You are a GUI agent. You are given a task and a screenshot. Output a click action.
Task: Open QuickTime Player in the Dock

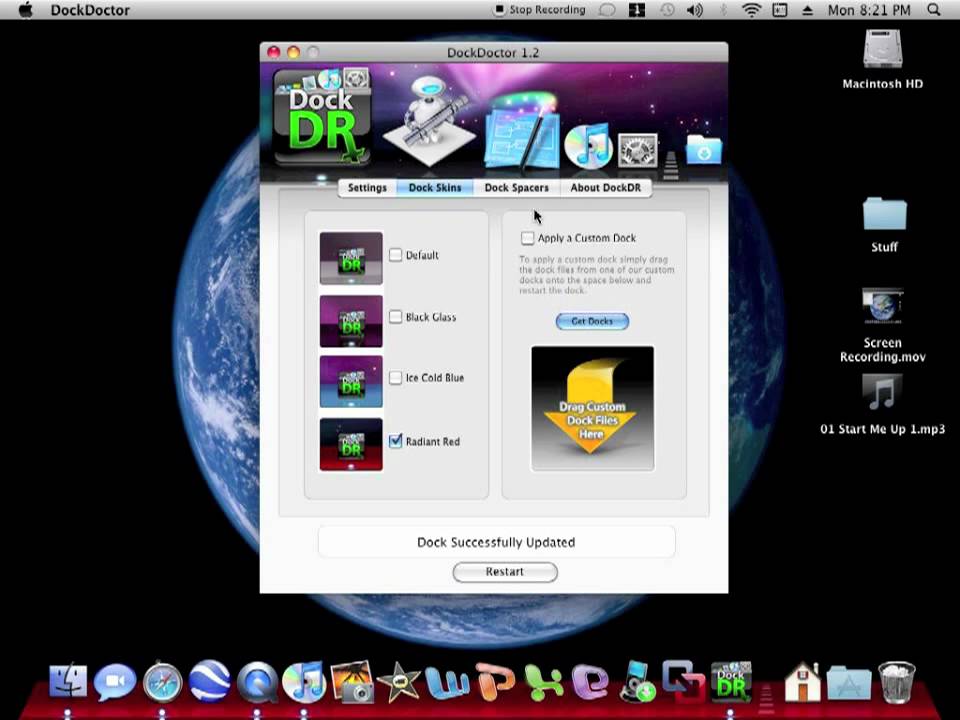(x=257, y=682)
